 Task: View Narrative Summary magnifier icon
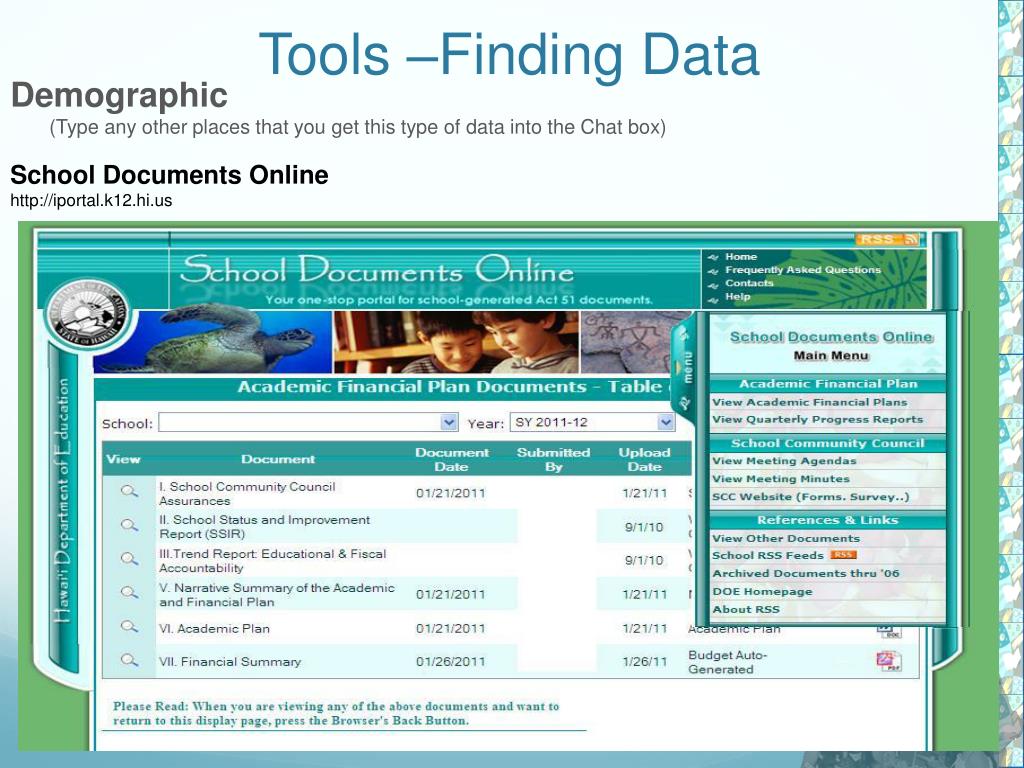click(129, 592)
